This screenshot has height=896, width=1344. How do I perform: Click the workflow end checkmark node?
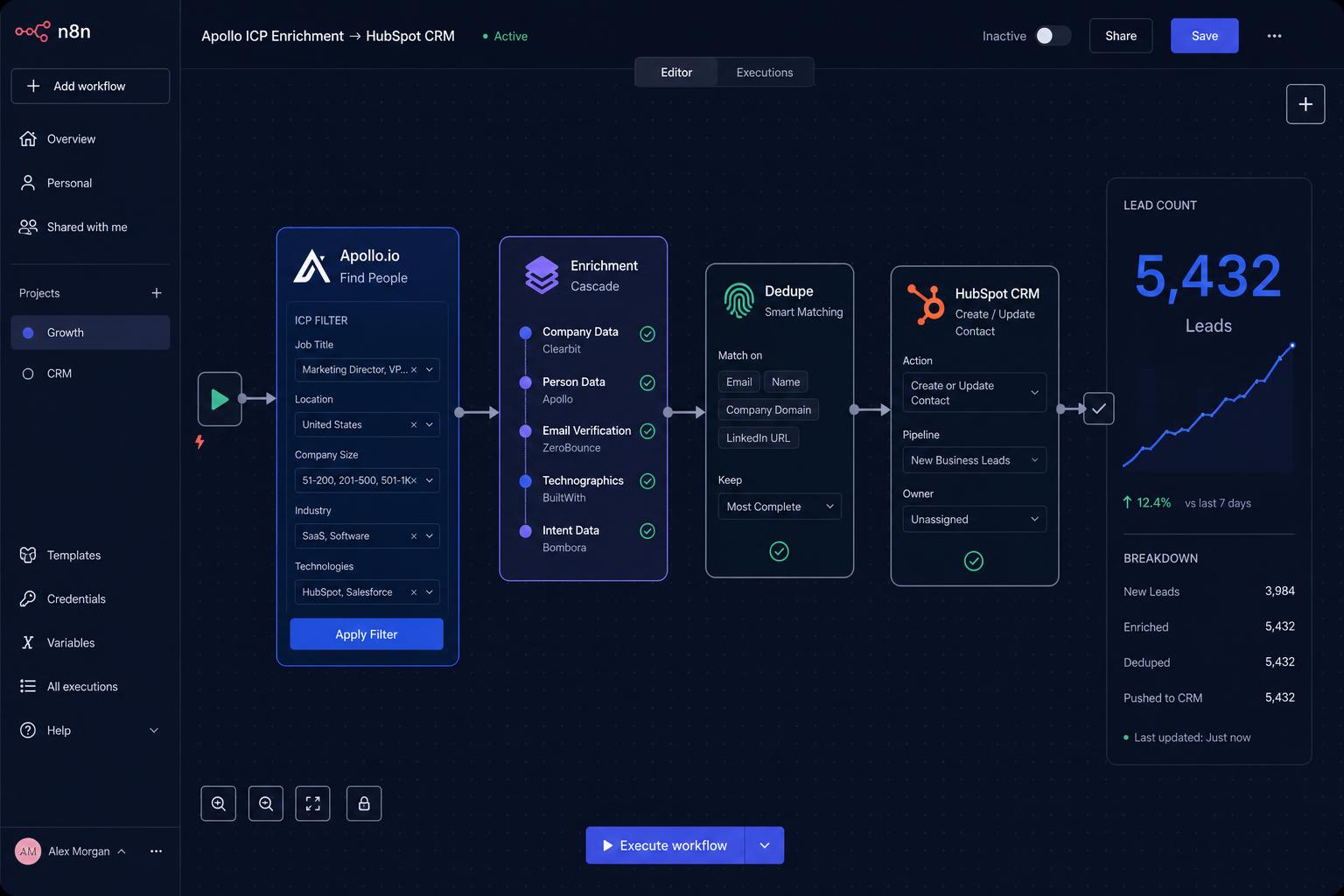(x=1099, y=409)
